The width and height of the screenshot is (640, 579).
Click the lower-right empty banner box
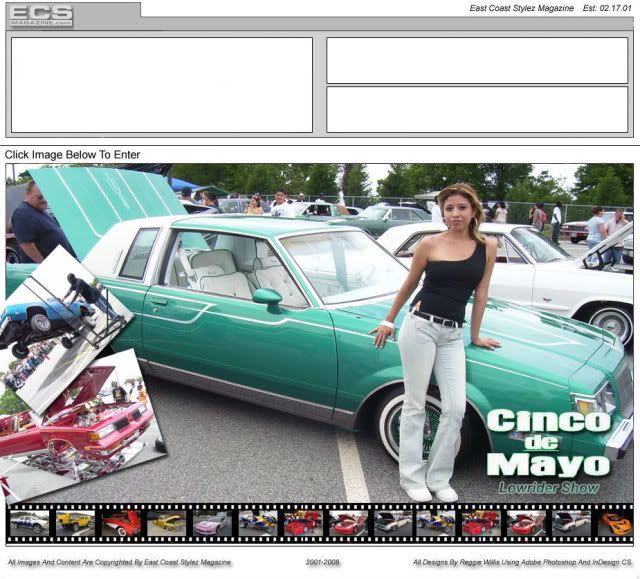point(477,109)
